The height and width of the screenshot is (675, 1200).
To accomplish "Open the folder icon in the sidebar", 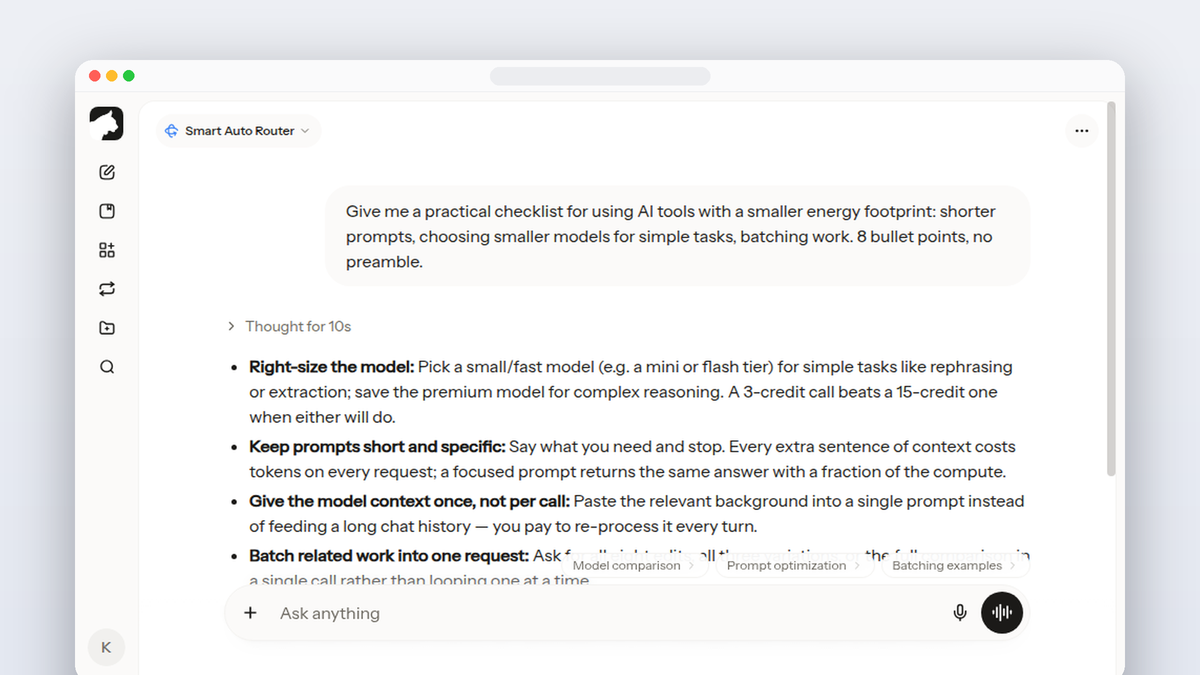I will click(107, 328).
